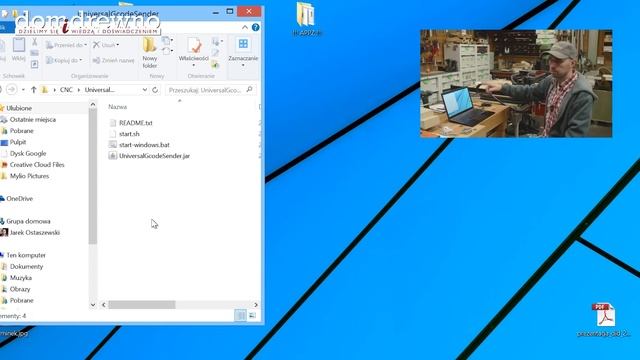640x360 pixels.
Task: Click the Creative Cloud Files folder icon
Action: 4,164
